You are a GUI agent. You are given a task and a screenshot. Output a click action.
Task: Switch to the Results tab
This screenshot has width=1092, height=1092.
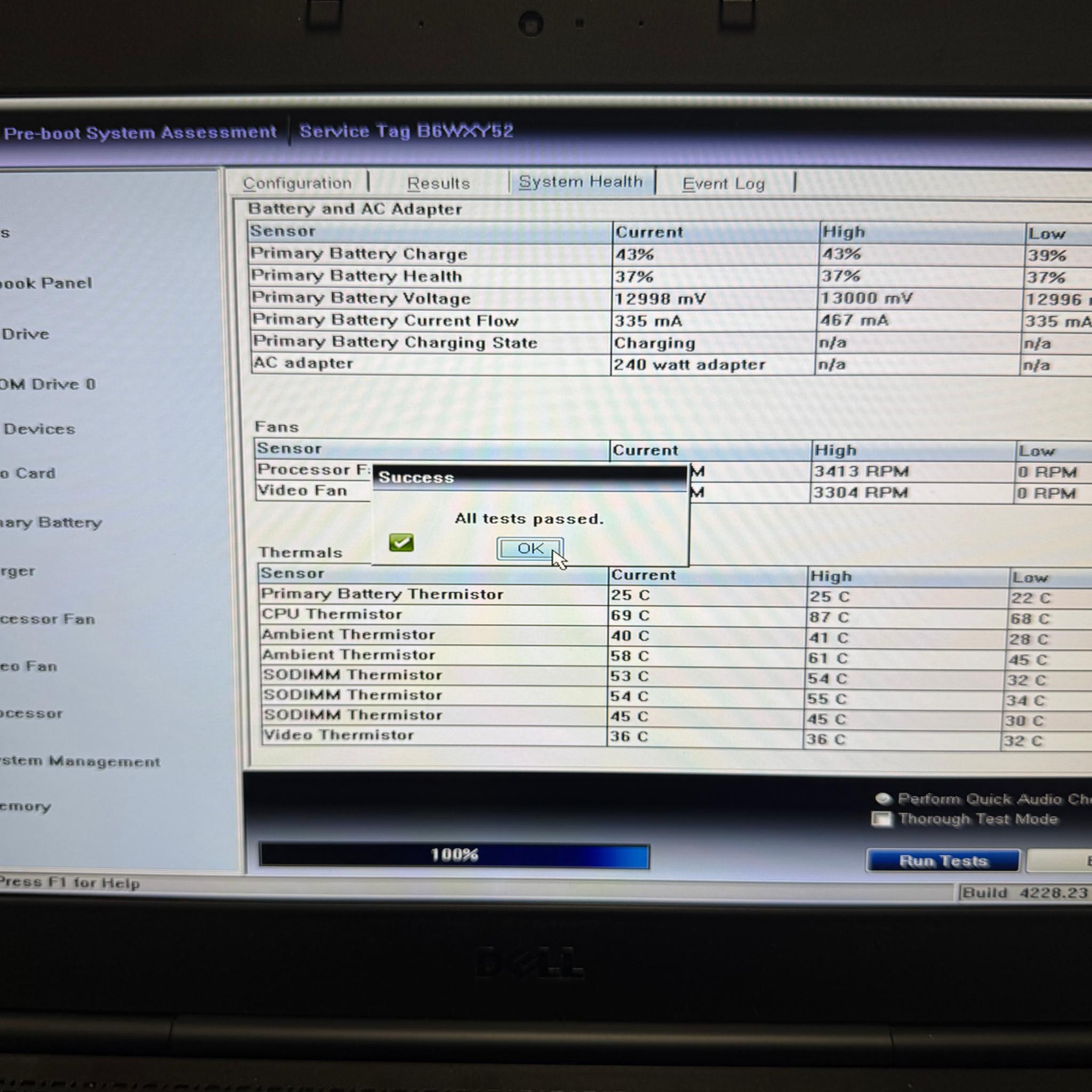[x=438, y=183]
